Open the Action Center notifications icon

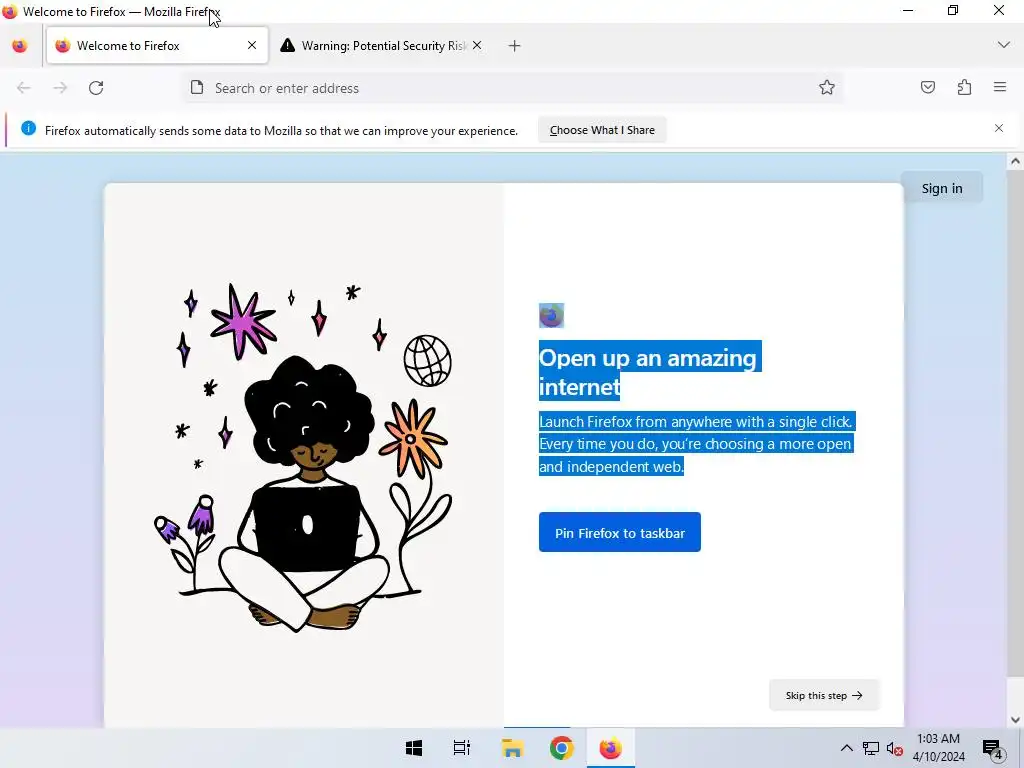click(x=992, y=748)
